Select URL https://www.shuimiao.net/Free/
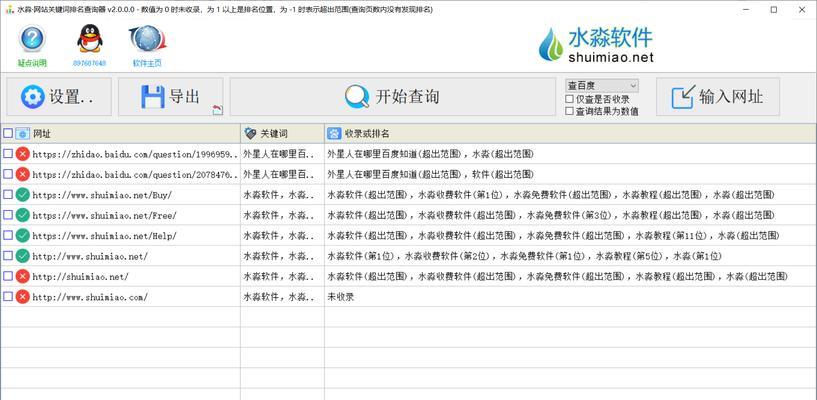The height and width of the screenshot is (400, 817). click(104, 215)
